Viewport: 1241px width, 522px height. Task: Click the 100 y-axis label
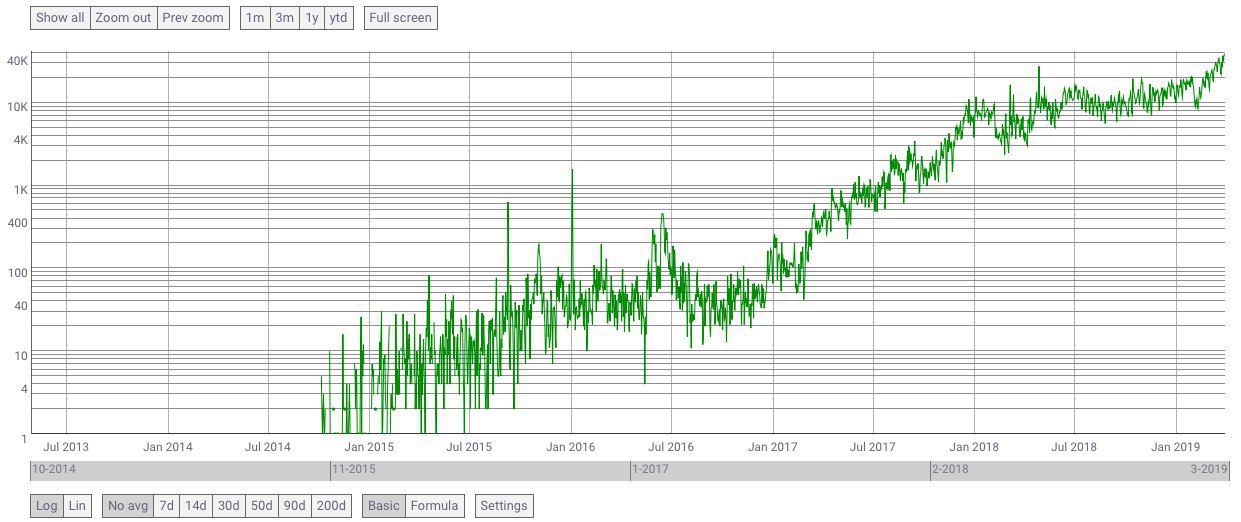(x=19, y=273)
